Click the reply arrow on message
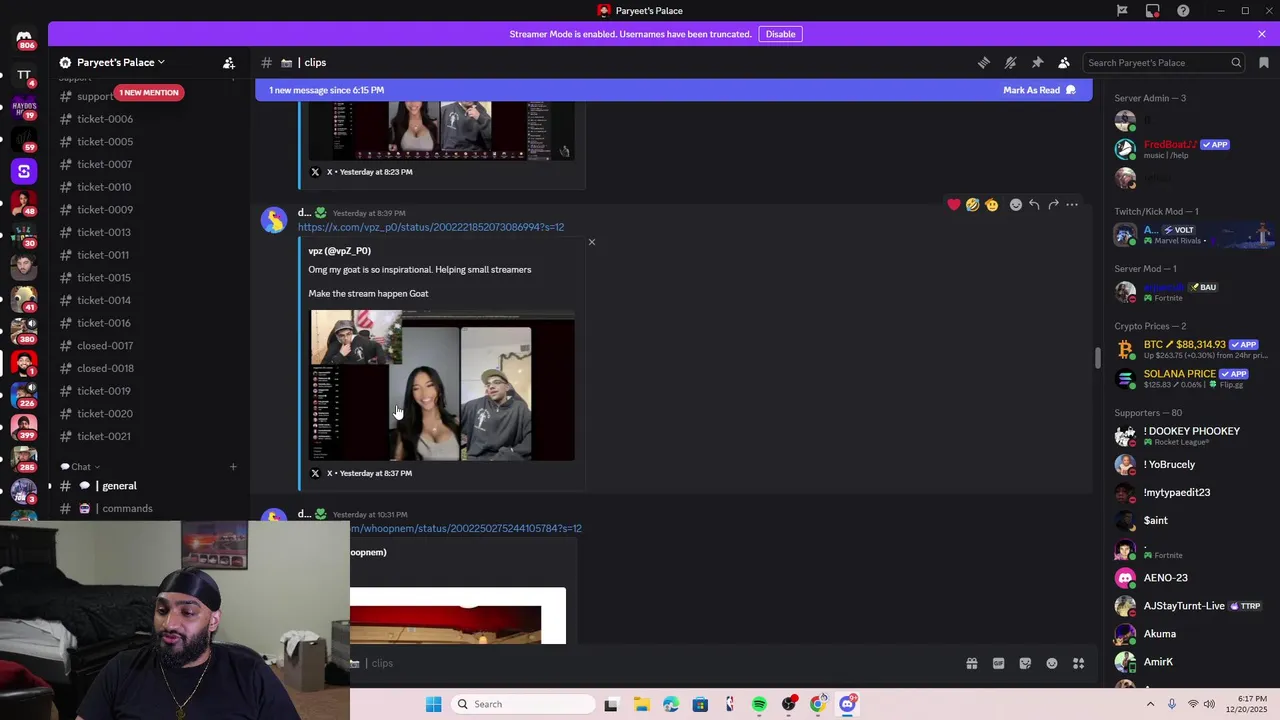This screenshot has height=720, width=1280. (x=1034, y=205)
